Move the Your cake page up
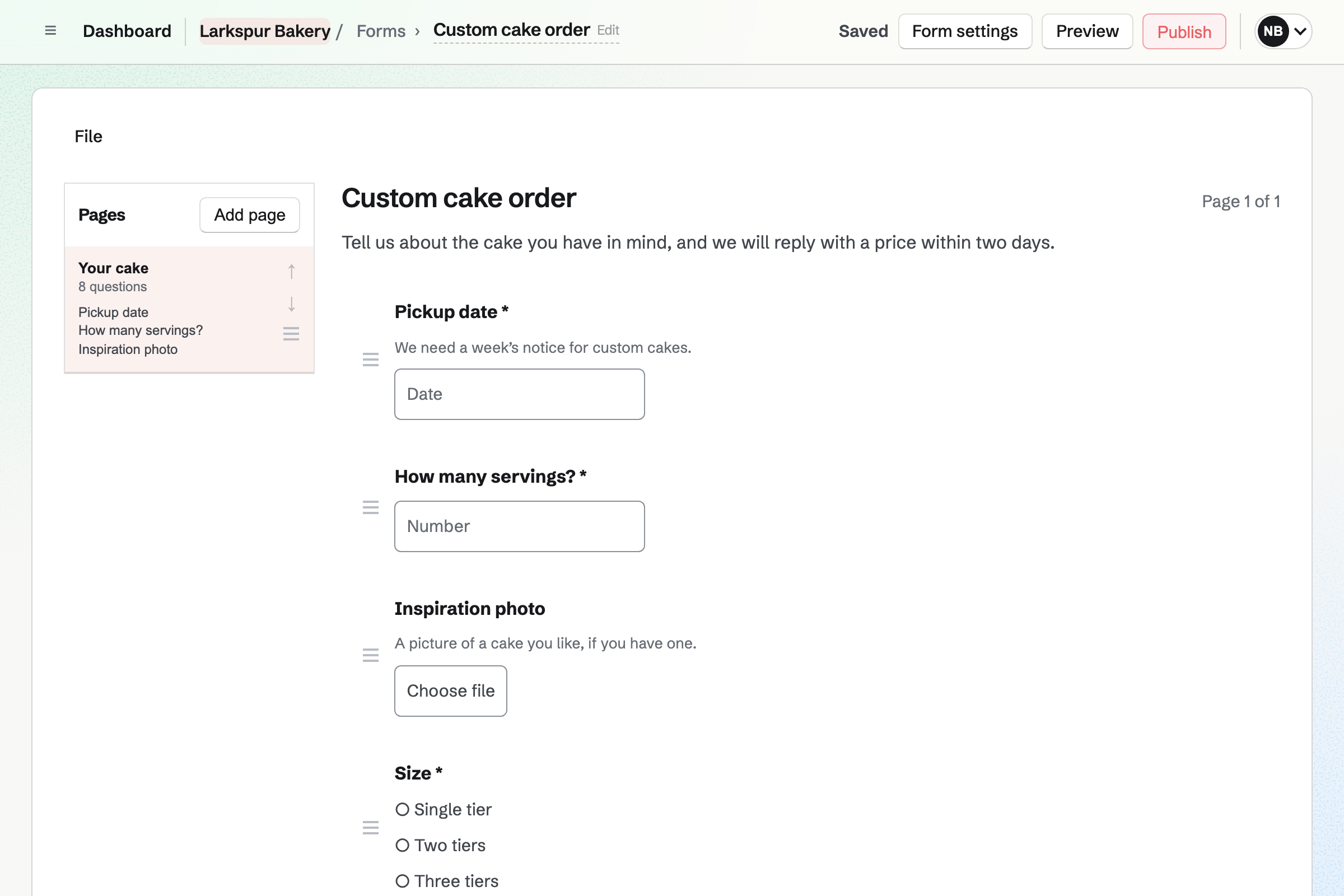This screenshot has height=896, width=1344. [x=291, y=272]
